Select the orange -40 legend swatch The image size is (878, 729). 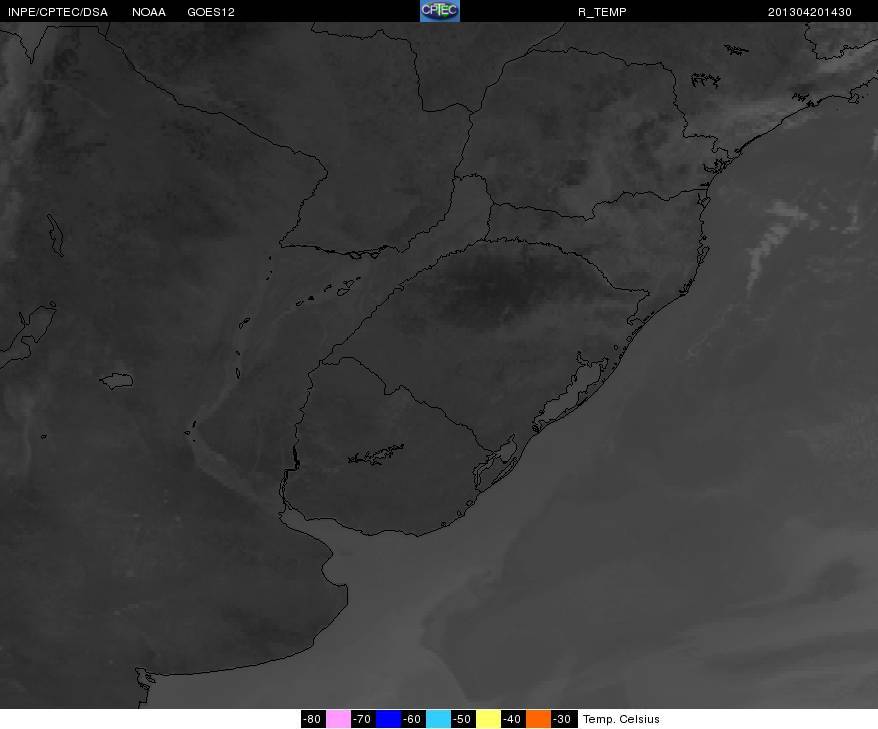point(538,719)
